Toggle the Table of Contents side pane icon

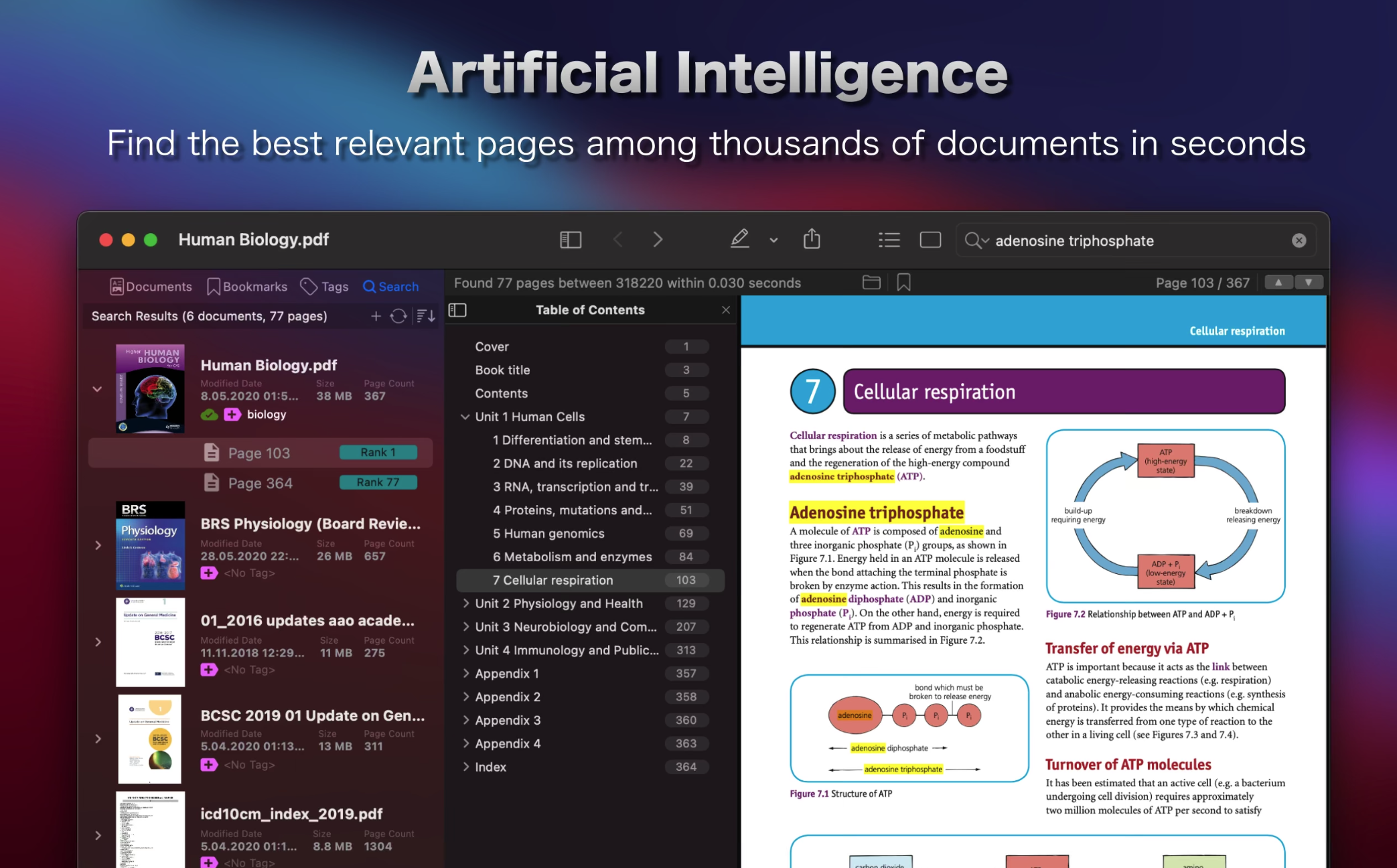pos(457,310)
